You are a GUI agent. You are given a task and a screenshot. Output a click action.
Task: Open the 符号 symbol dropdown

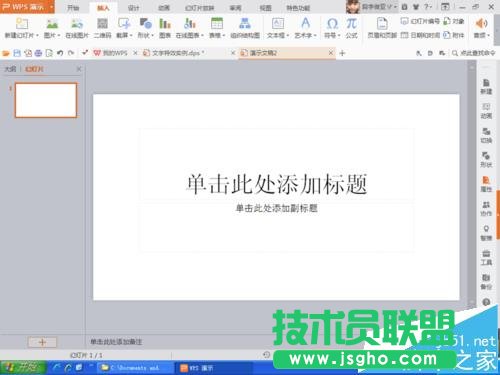pos(332,28)
